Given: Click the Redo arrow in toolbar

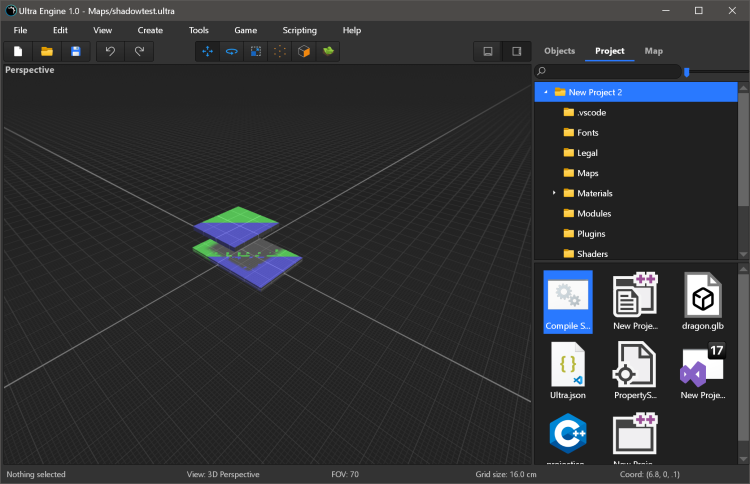Looking at the screenshot, I should click(x=139, y=51).
